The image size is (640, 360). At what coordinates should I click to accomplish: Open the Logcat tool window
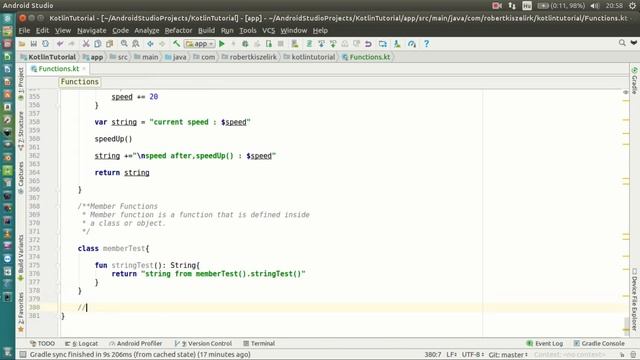[x=82, y=343]
